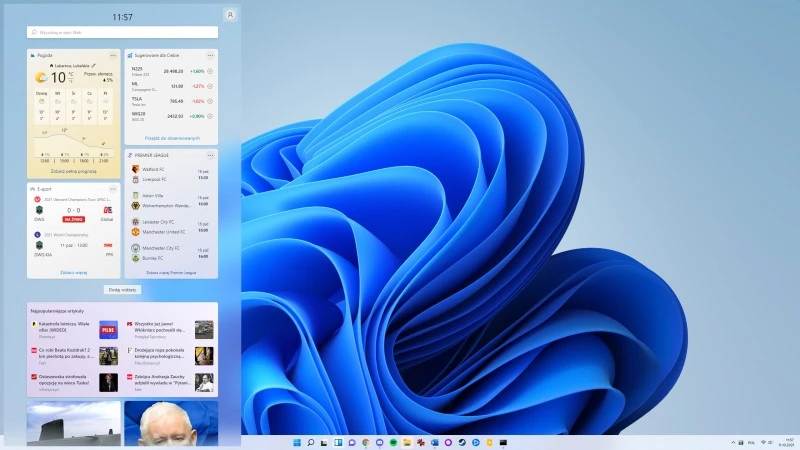Screen dimensions: 800x450
Task: Add ML stock to watchlist
Action: [210, 86]
